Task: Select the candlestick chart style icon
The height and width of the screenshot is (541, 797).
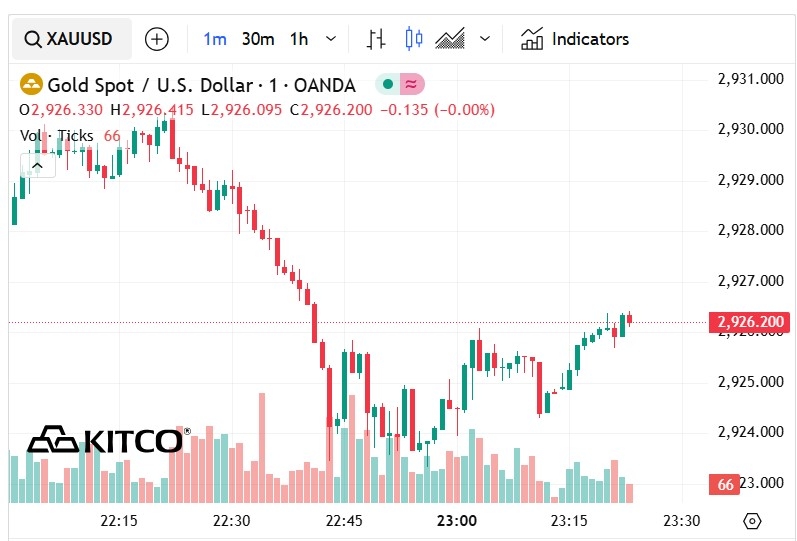Action: (x=414, y=39)
